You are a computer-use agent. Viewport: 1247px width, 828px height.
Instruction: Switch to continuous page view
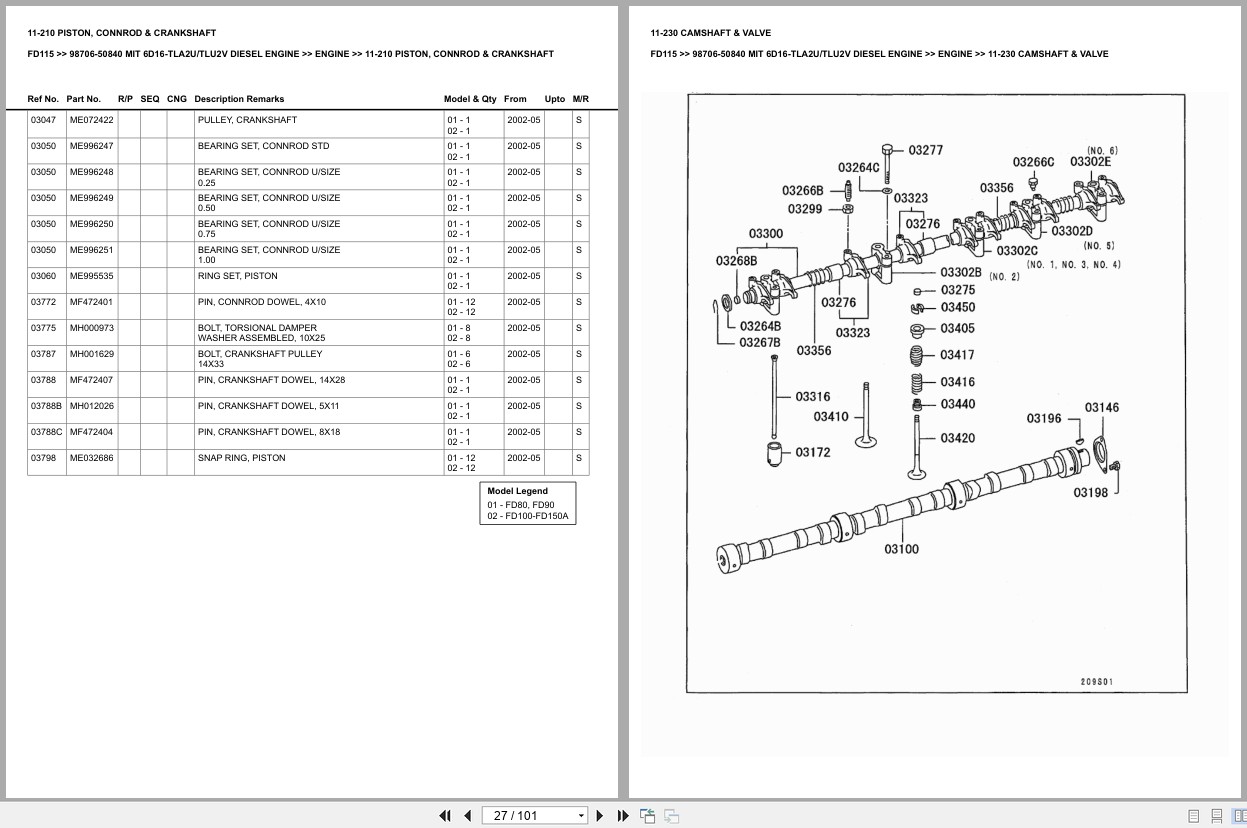point(1216,816)
